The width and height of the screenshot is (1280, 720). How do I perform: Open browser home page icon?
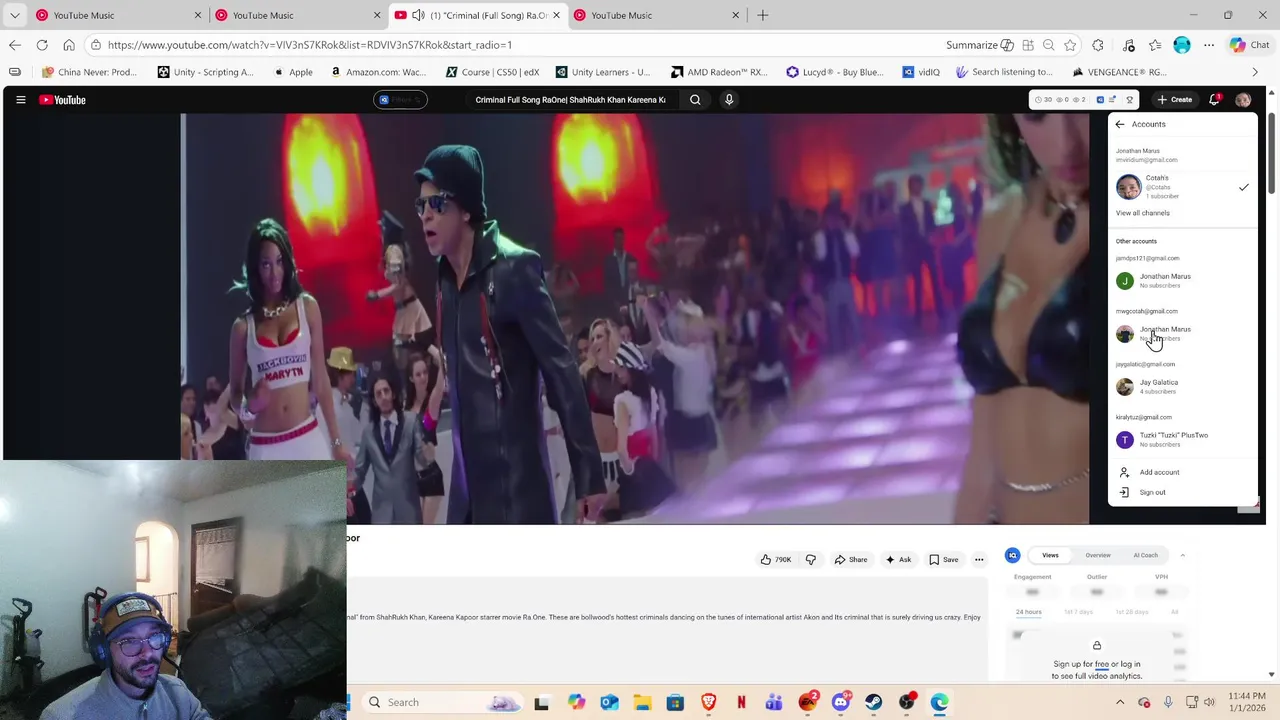(x=69, y=45)
